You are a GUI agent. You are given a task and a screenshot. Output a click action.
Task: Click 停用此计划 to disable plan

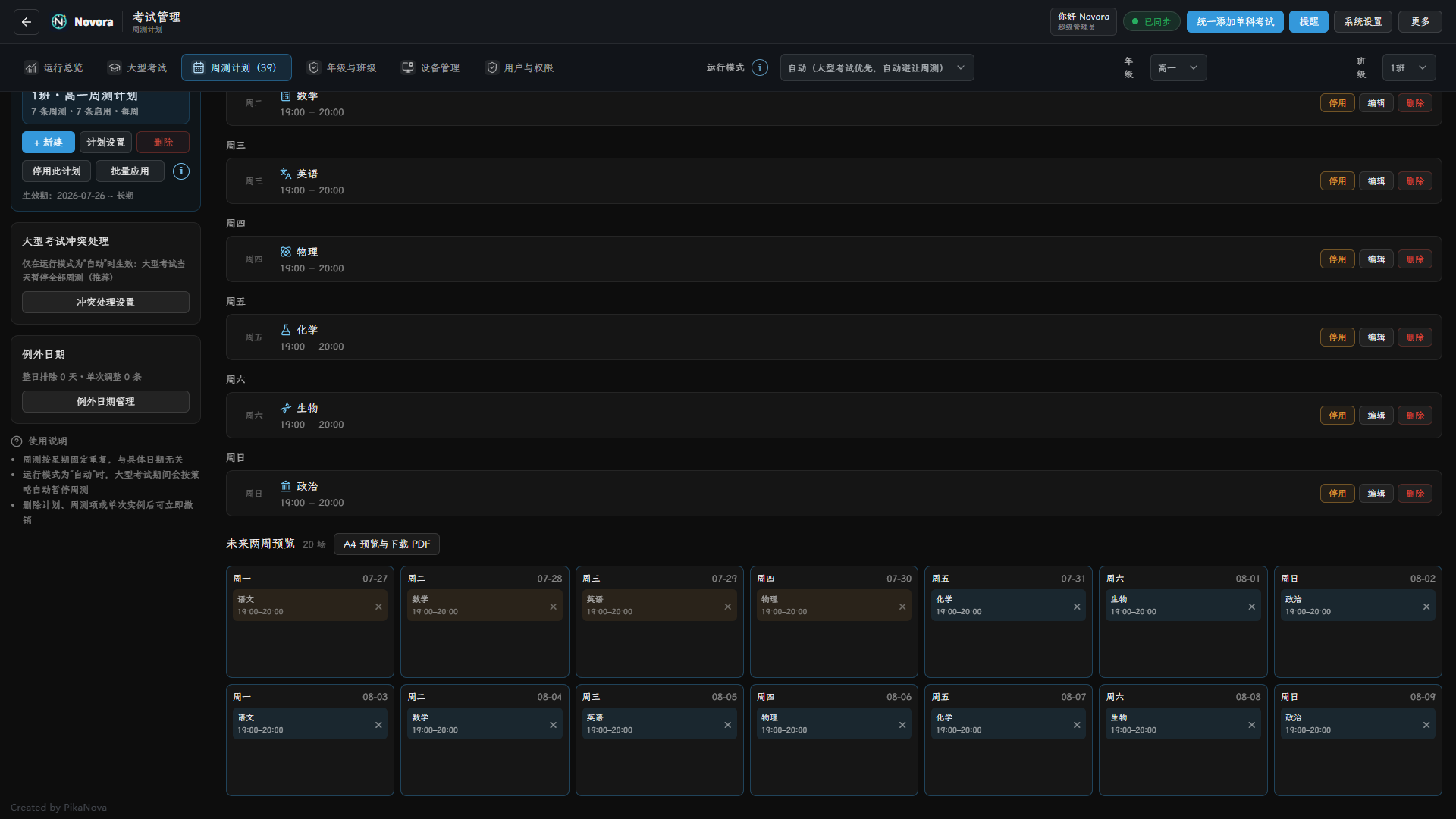(56, 171)
